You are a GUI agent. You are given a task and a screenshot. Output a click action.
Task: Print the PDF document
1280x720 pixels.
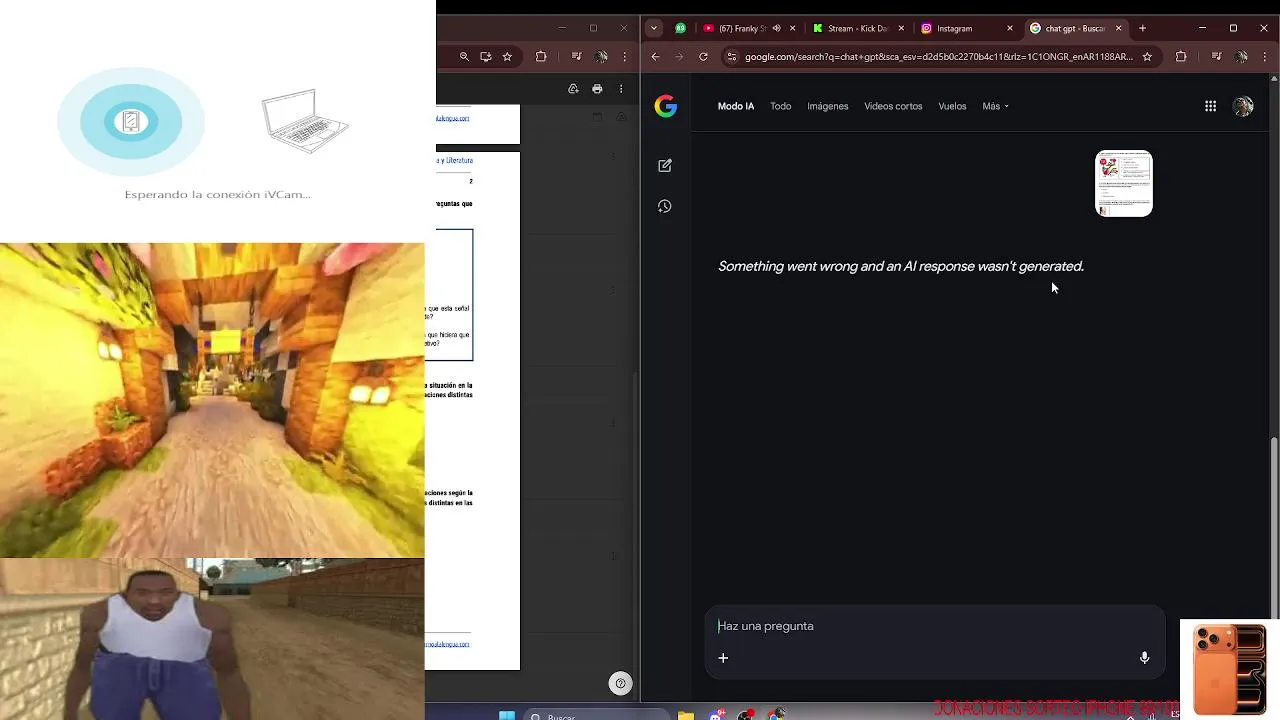[597, 89]
